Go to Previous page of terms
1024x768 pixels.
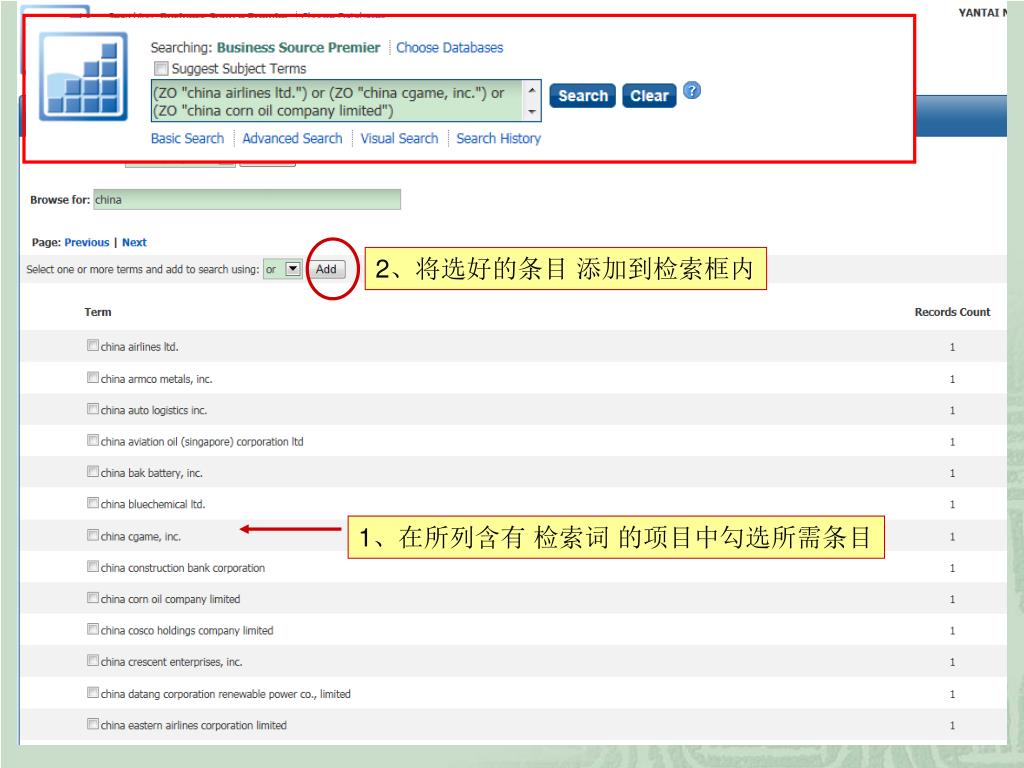pos(87,242)
